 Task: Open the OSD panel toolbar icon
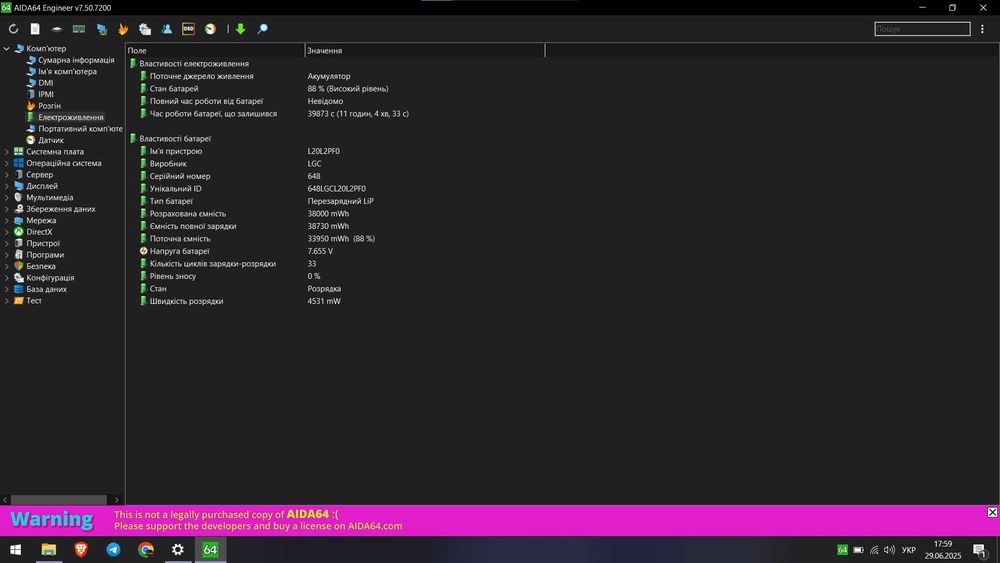188,29
